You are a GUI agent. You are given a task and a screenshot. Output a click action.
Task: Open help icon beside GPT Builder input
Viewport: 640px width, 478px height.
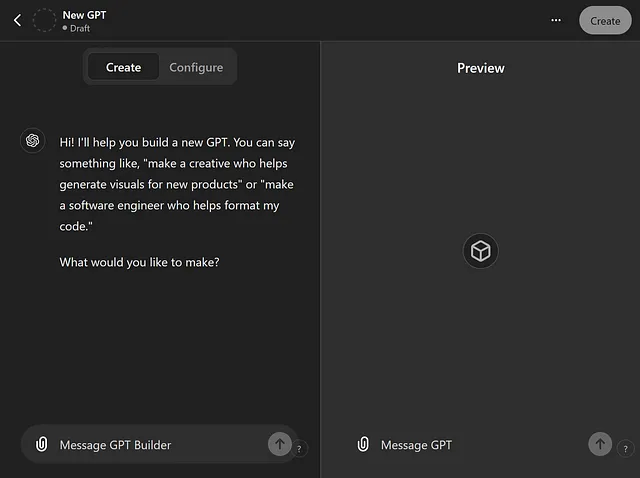point(300,449)
